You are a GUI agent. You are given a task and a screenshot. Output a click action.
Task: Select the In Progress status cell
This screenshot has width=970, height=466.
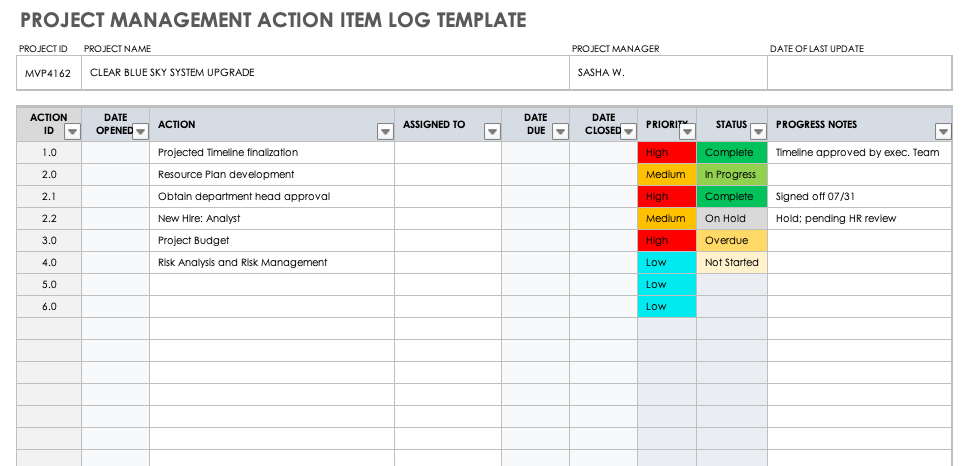[732, 175]
